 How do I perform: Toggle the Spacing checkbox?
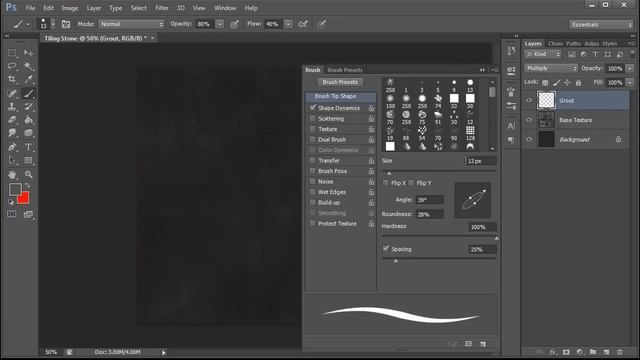click(386, 249)
